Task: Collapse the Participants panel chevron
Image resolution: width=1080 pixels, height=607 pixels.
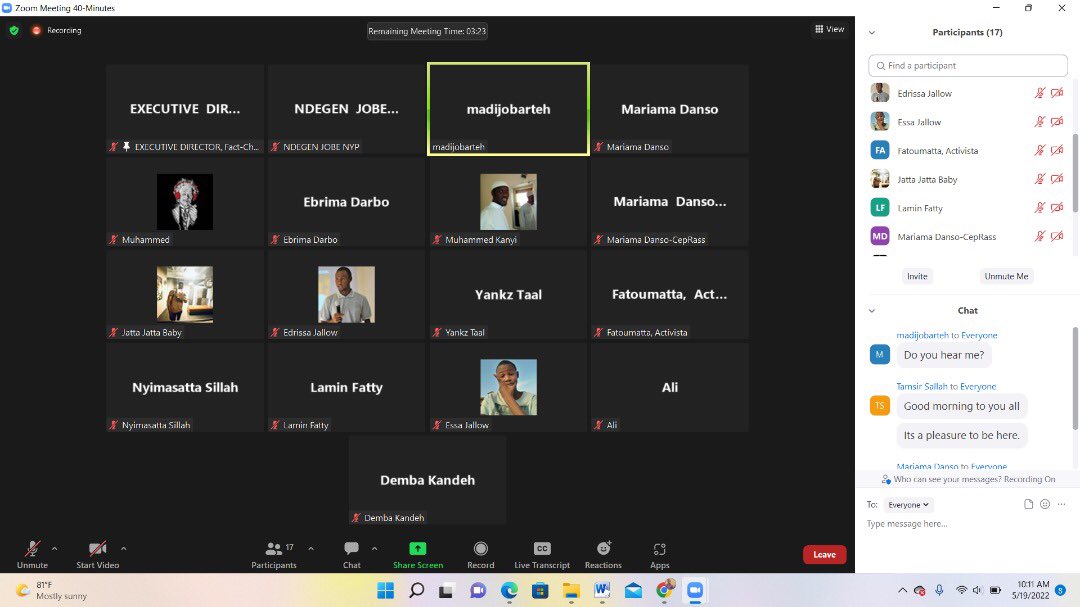Action: pyautogui.click(x=872, y=32)
